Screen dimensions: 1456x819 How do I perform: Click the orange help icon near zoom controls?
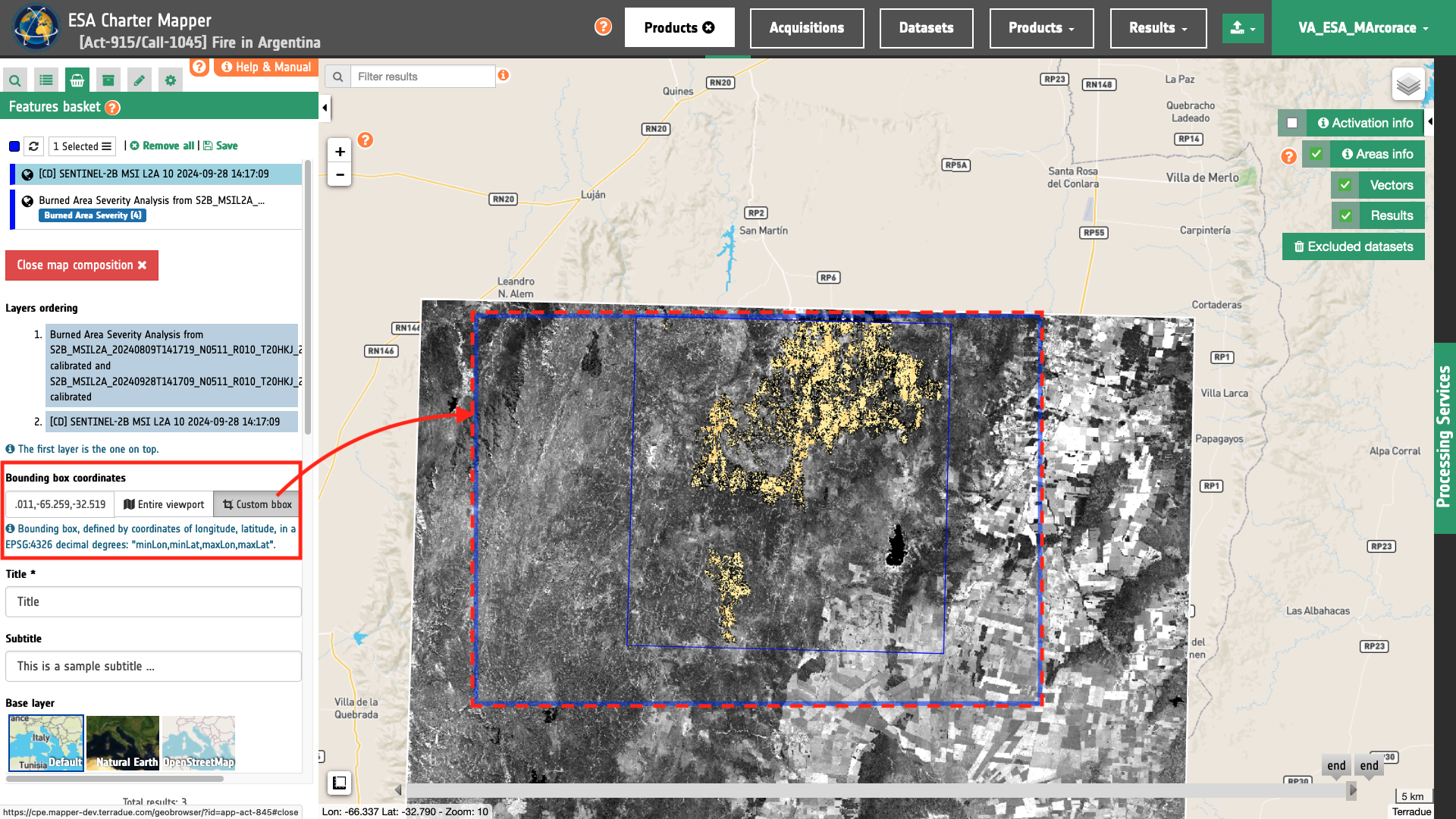tap(366, 140)
